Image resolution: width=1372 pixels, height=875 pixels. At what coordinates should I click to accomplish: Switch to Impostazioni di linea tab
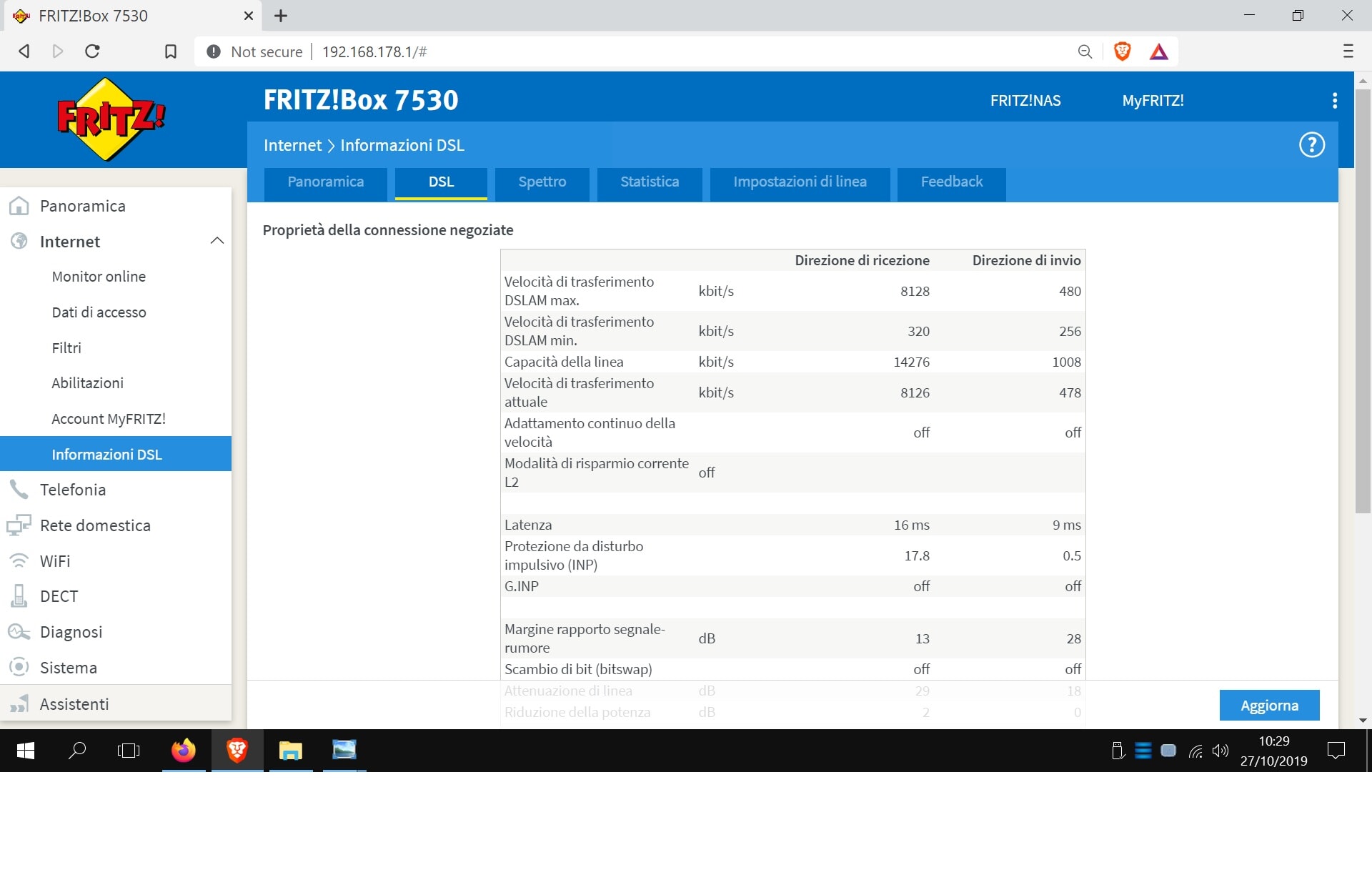click(800, 184)
